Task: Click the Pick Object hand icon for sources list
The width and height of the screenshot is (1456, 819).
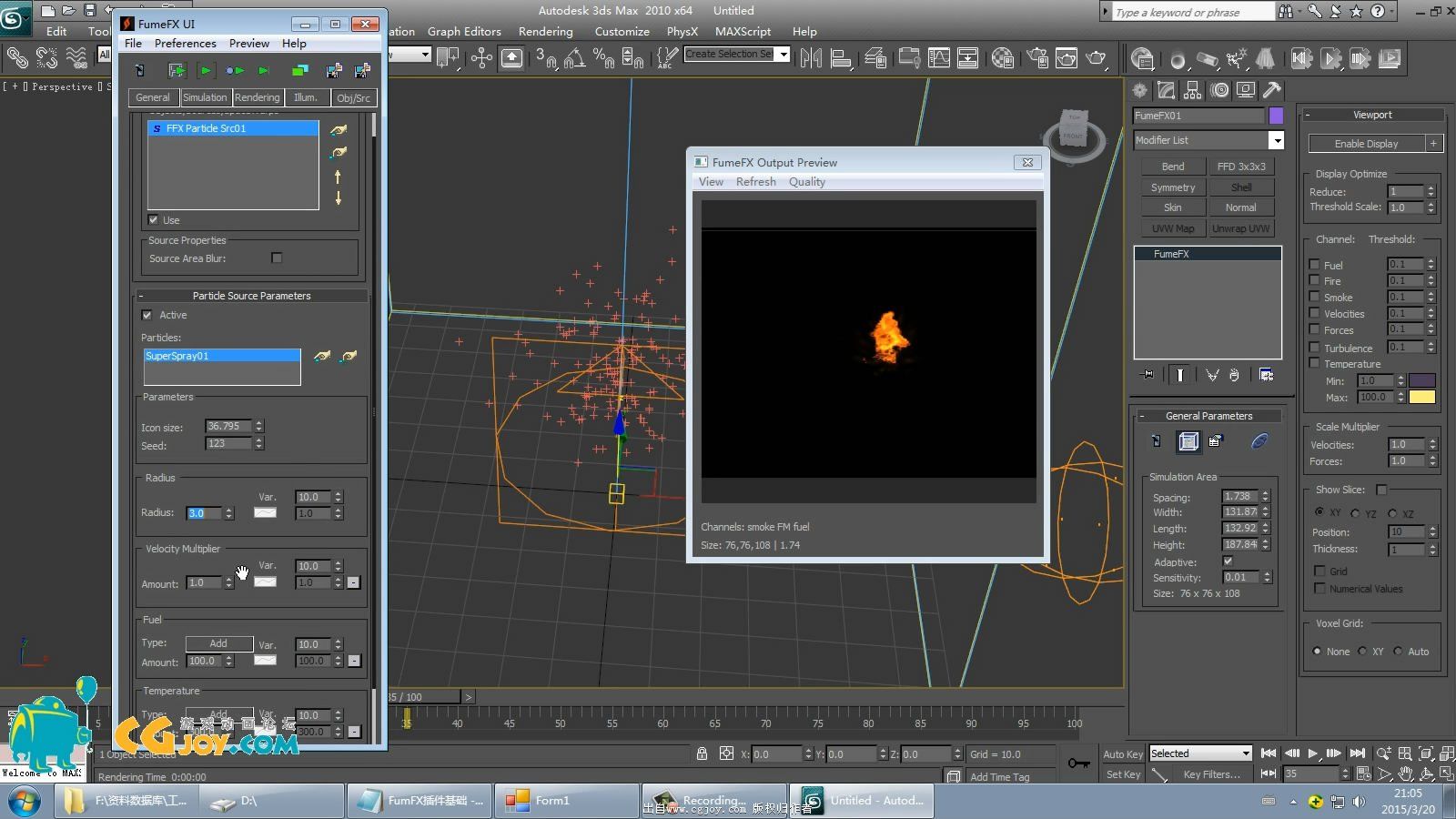Action: tap(339, 130)
